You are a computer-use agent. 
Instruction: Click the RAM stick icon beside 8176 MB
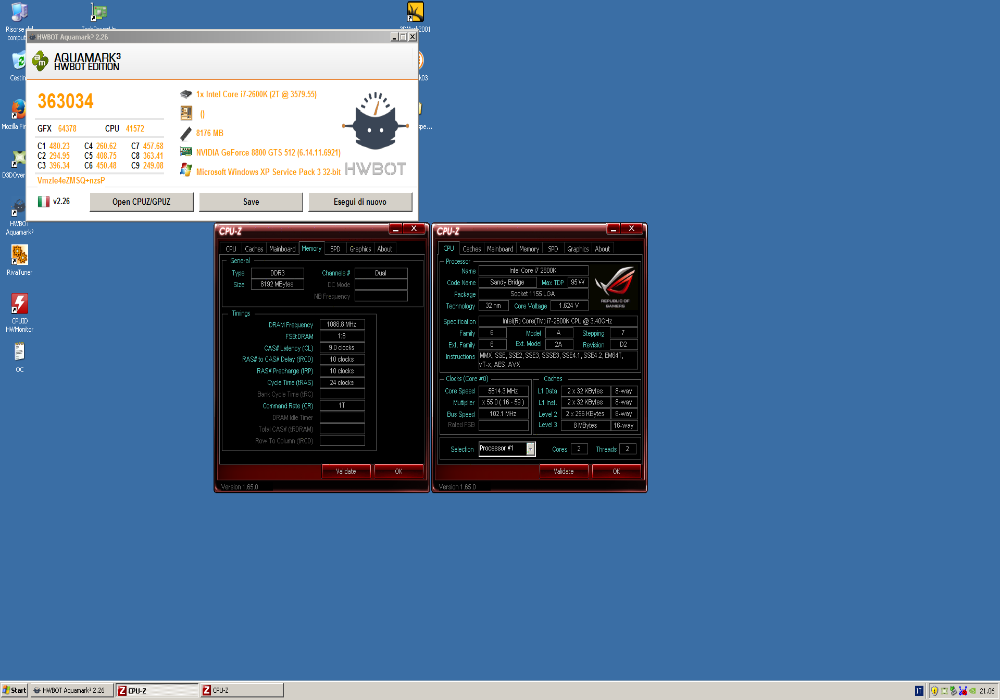point(186,133)
